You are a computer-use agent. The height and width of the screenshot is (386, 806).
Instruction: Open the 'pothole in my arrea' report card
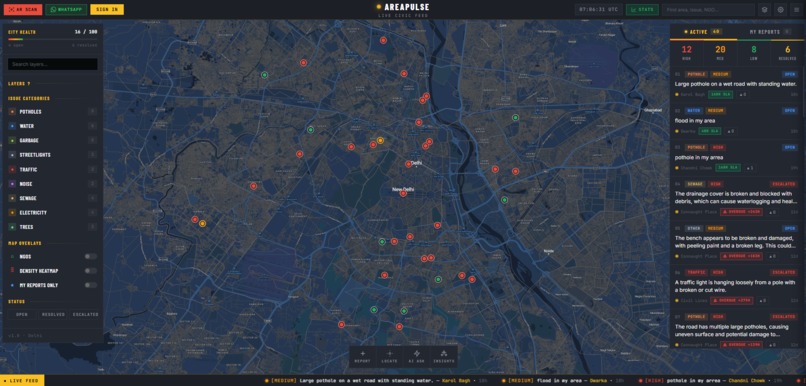(x=736, y=157)
